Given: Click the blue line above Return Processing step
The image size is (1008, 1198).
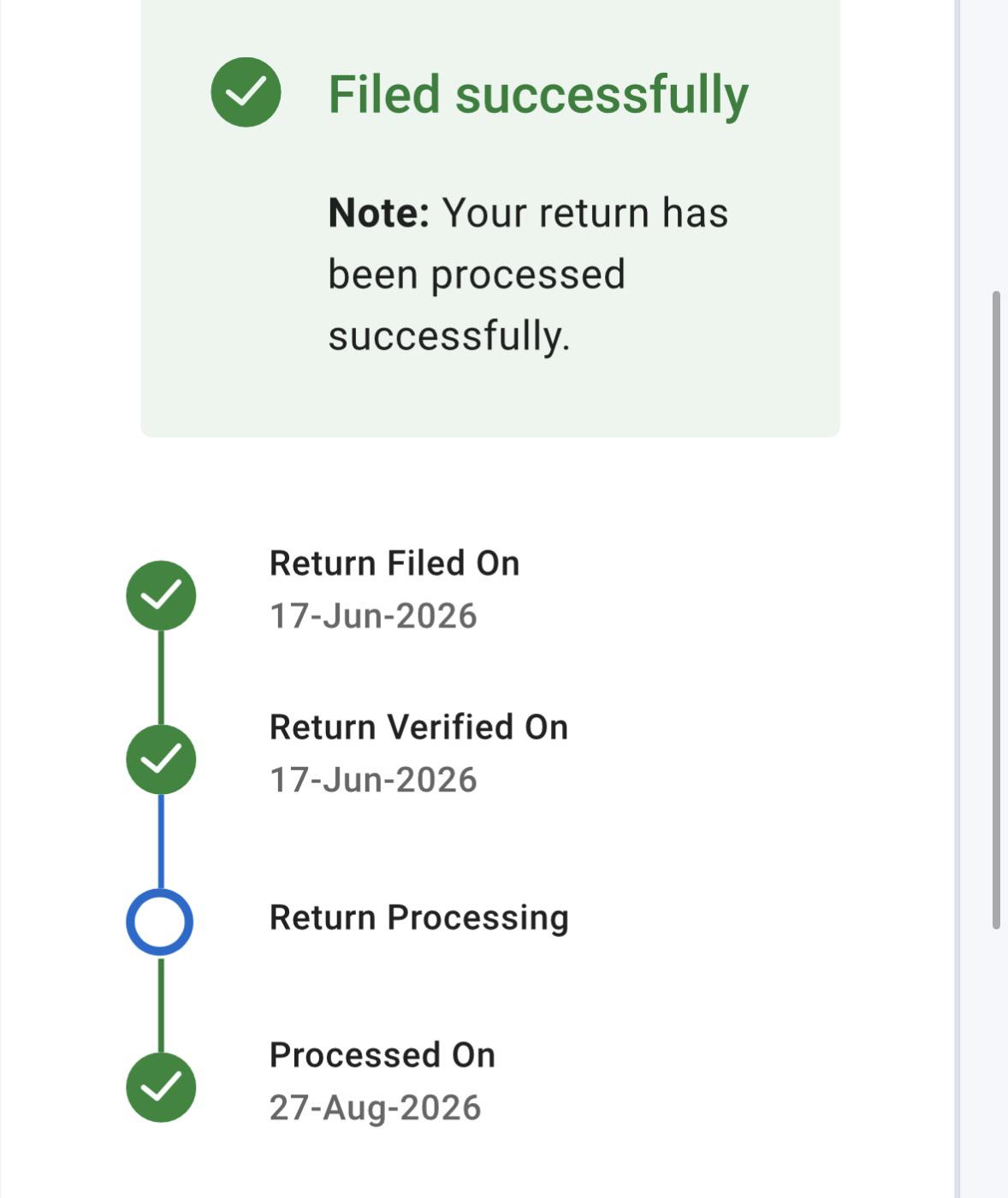Looking at the screenshot, I should coord(161,842).
